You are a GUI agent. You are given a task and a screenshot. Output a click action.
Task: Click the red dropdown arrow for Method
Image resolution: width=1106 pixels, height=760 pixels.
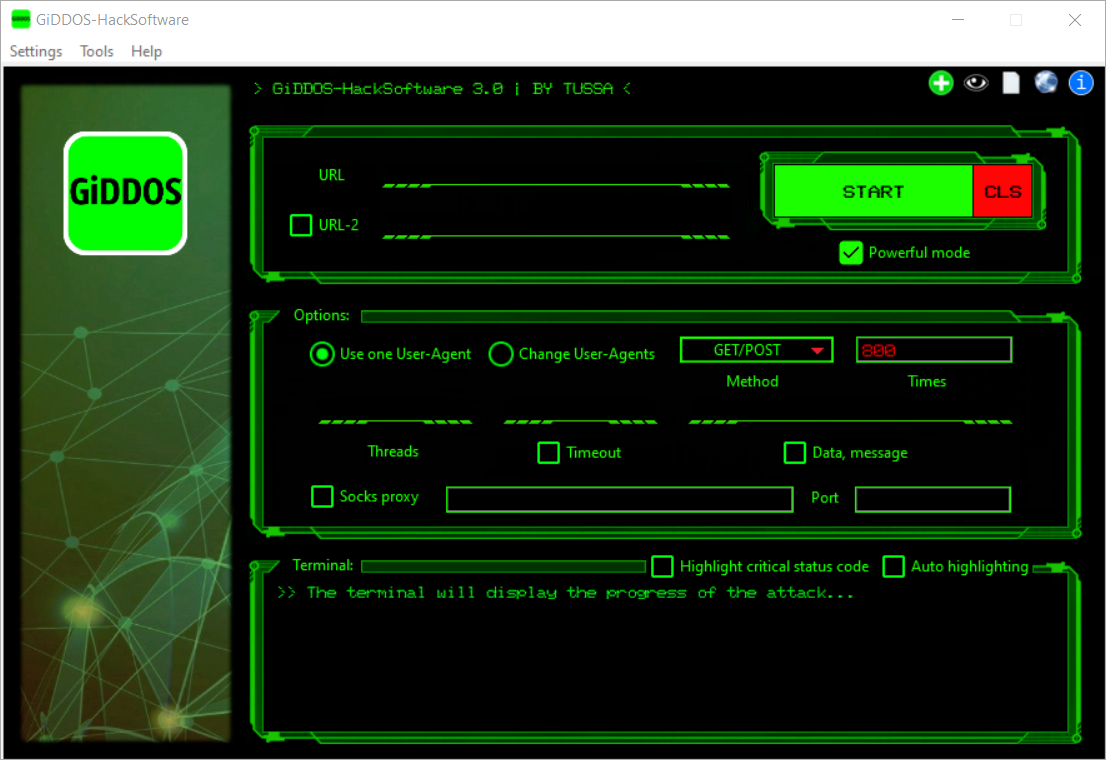(x=817, y=351)
